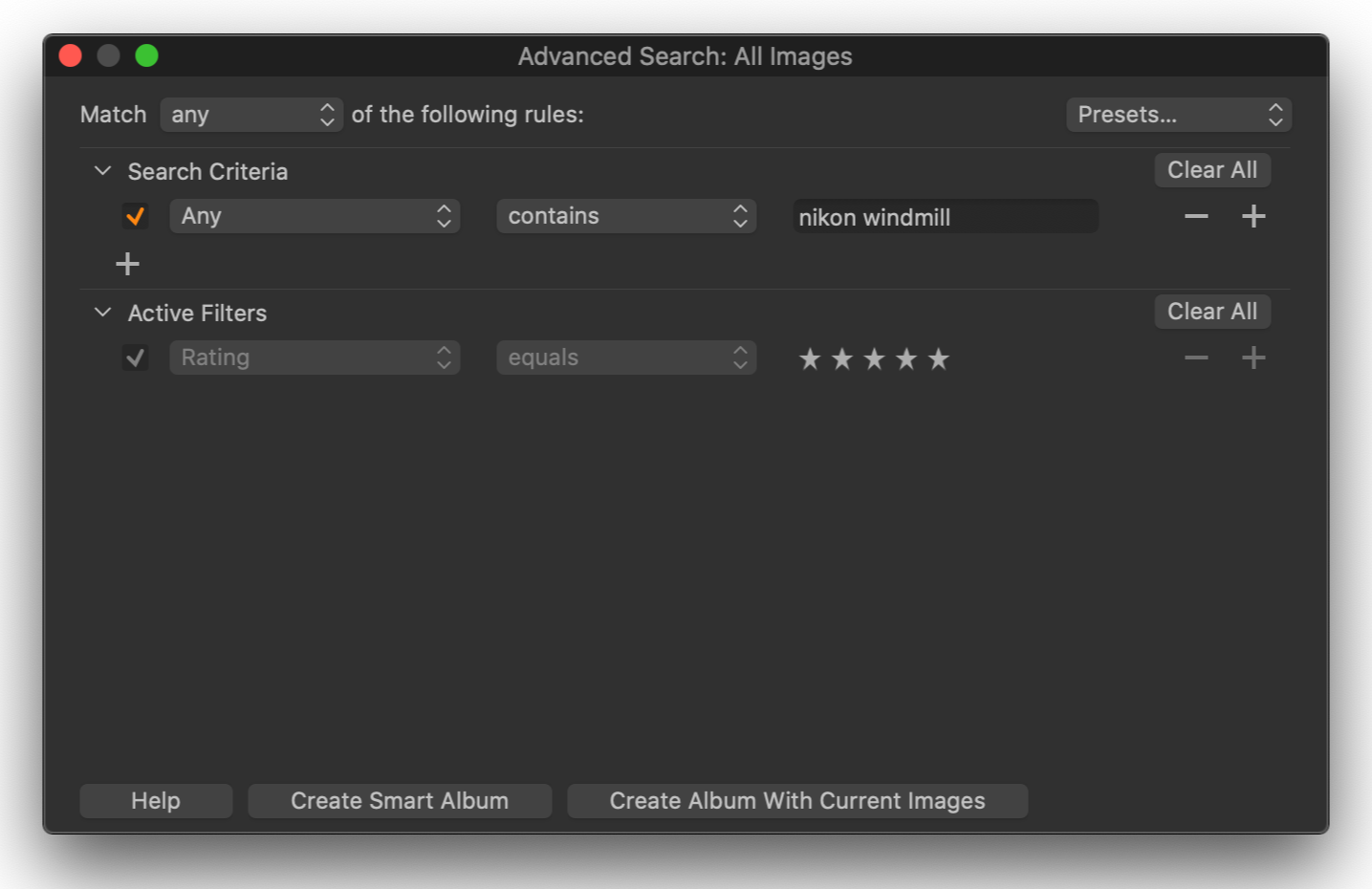Select the third rating star
The height and width of the screenshot is (889, 1372).
(x=874, y=359)
